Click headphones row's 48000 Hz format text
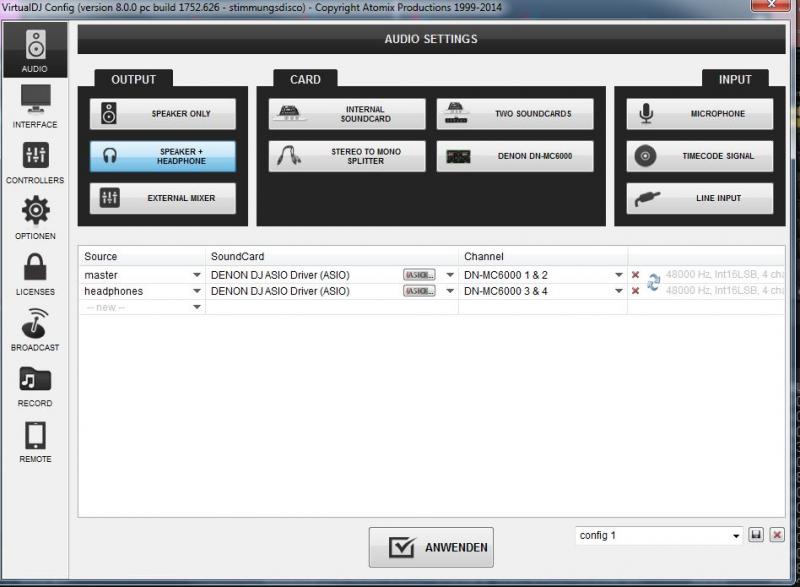Viewport: 800px width, 587px height. coord(725,290)
